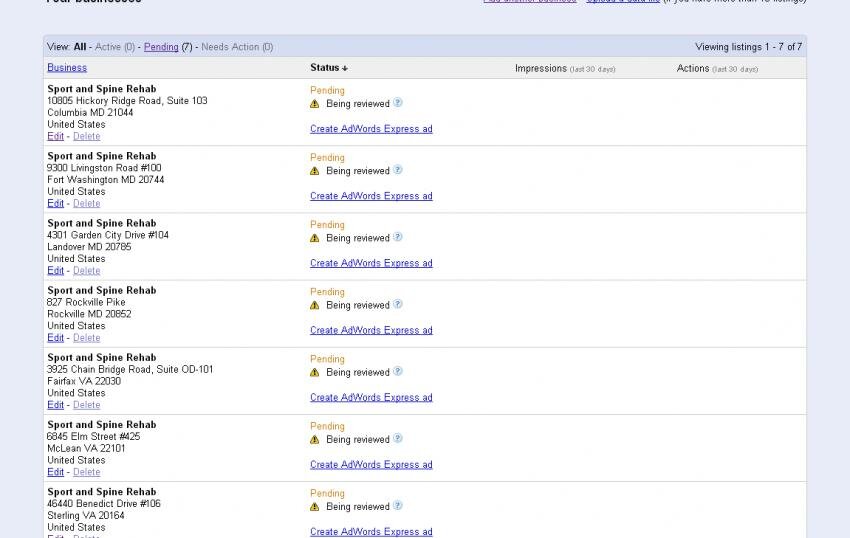Click 'Columbia MD 21044' text

(x=90, y=113)
